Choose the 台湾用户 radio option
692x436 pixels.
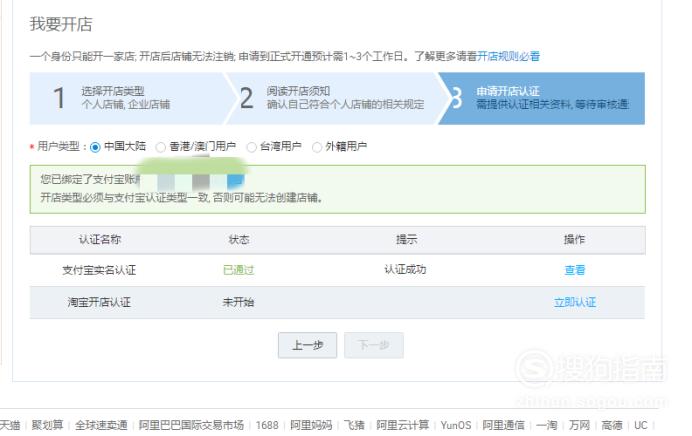tap(252, 147)
